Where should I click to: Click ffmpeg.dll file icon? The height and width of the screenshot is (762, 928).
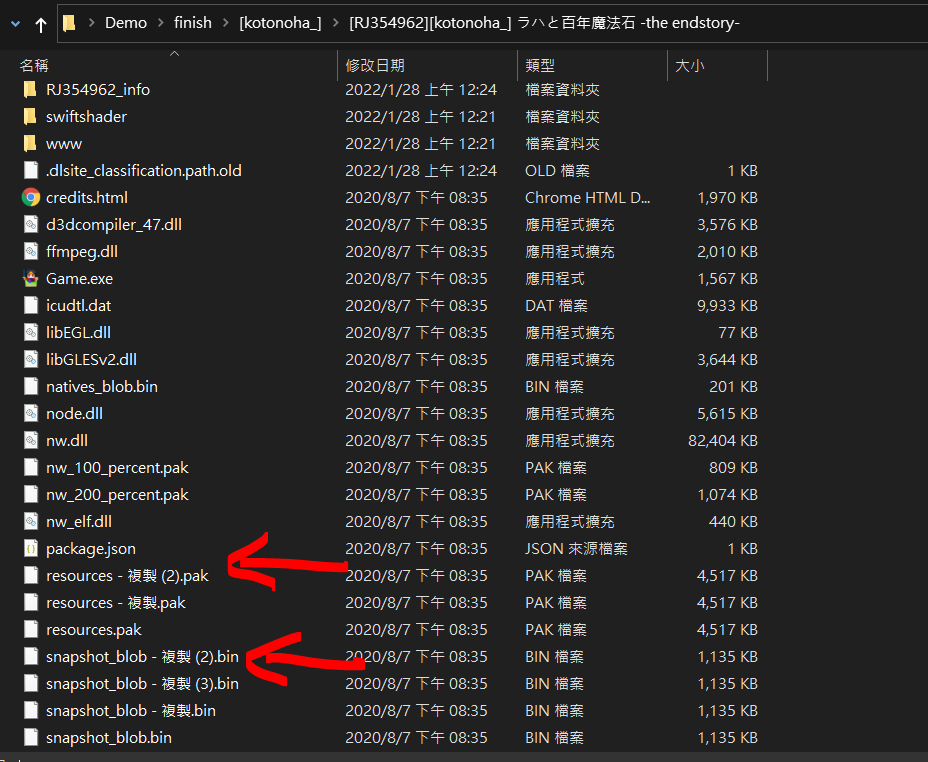[31, 251]
